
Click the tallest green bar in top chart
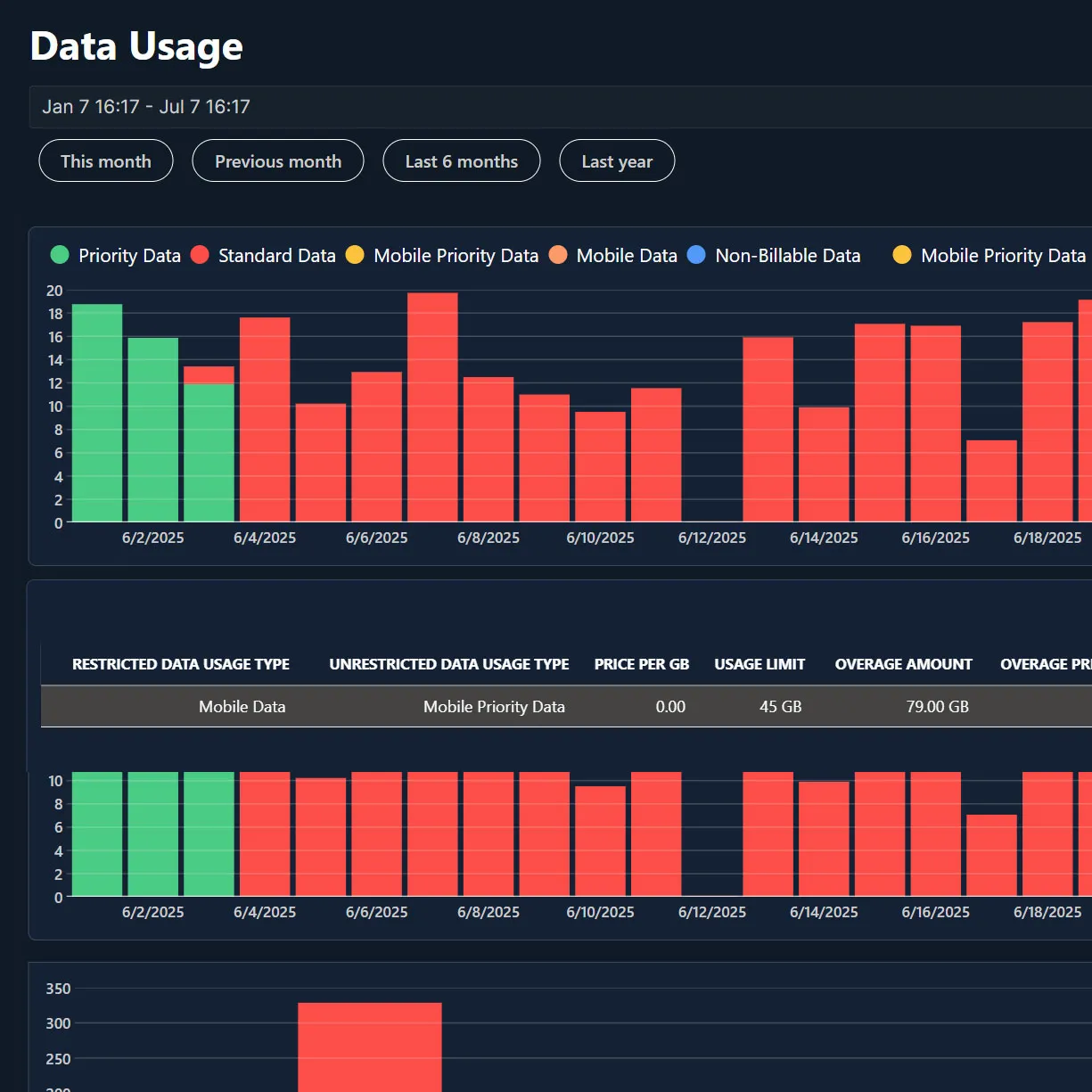click(97, 413)
